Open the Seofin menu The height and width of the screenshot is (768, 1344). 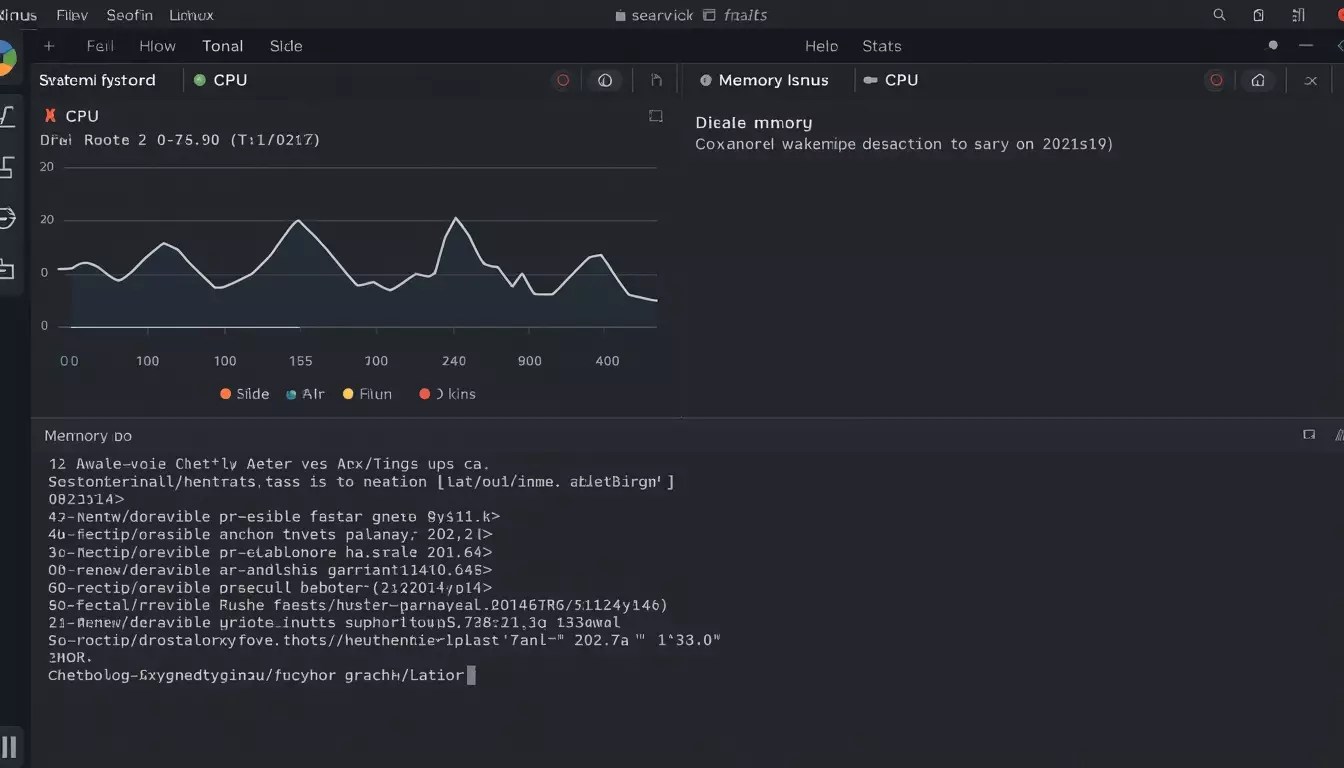click(130, 15)
